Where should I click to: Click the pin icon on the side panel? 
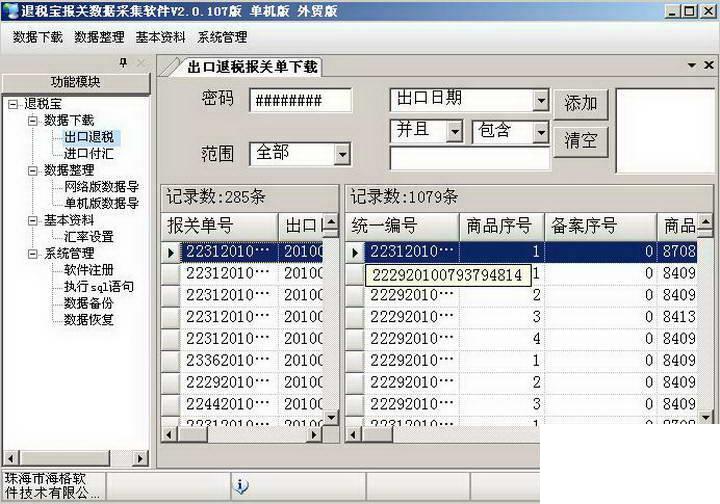(123, 62)
